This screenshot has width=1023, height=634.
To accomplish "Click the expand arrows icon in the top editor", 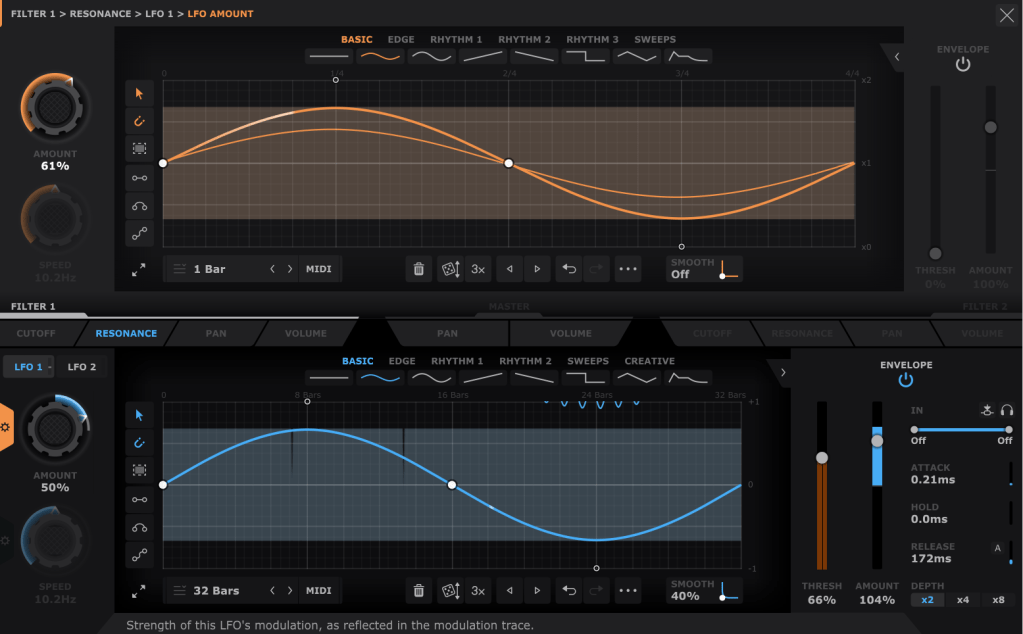I will pos(139,270).
